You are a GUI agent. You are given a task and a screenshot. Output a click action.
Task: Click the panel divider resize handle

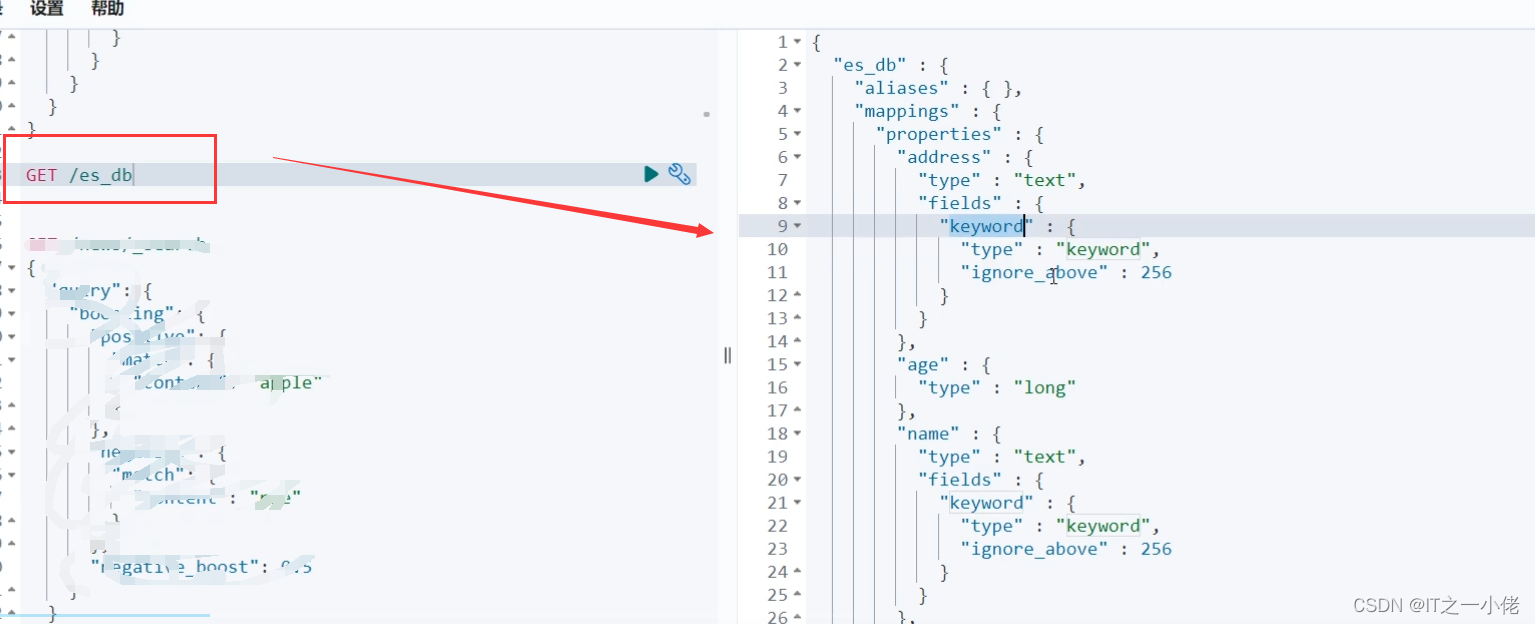pyautogui.click(x=727, y=355)
